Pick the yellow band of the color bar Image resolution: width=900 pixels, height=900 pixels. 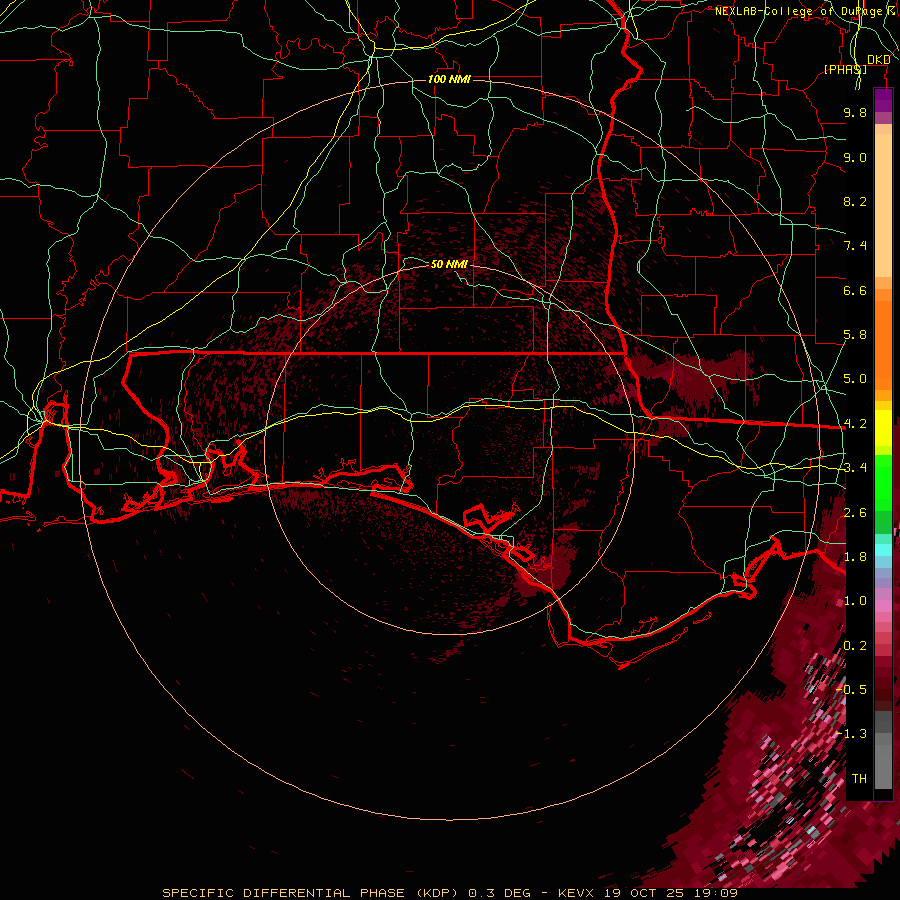(x=883, y=428)
